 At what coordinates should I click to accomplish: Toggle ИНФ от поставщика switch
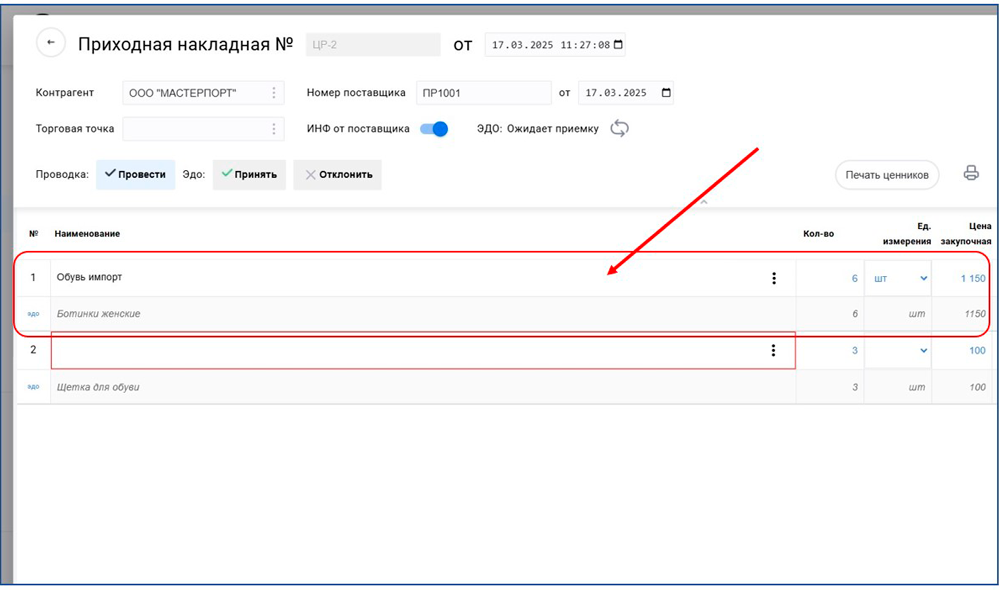click(x=434, y=129)
